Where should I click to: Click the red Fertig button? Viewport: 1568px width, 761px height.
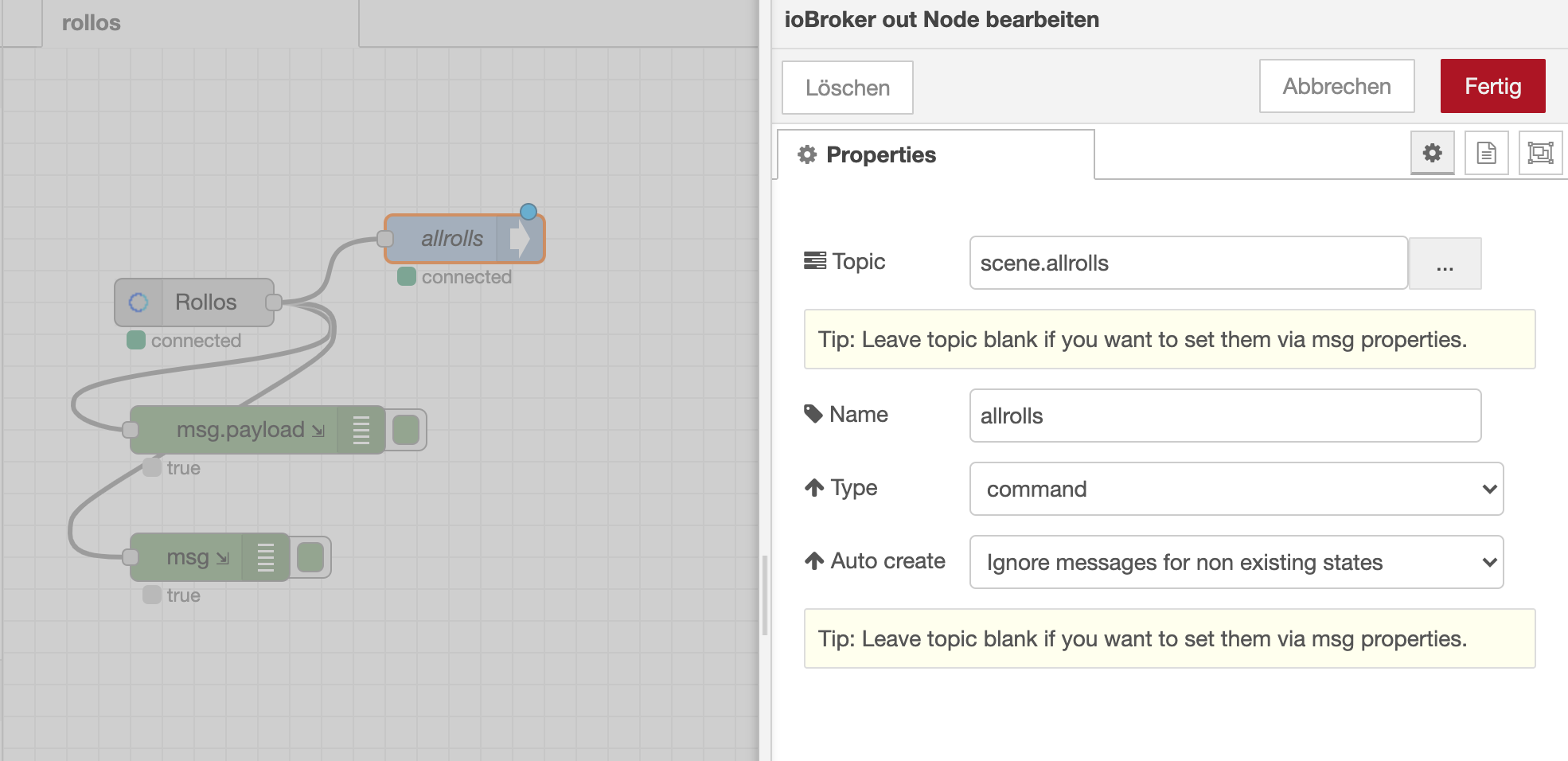click(x=1492, y=86)
